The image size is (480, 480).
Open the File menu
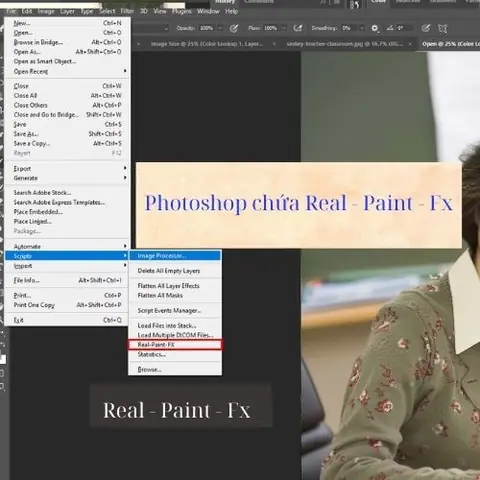coord(11,11)
